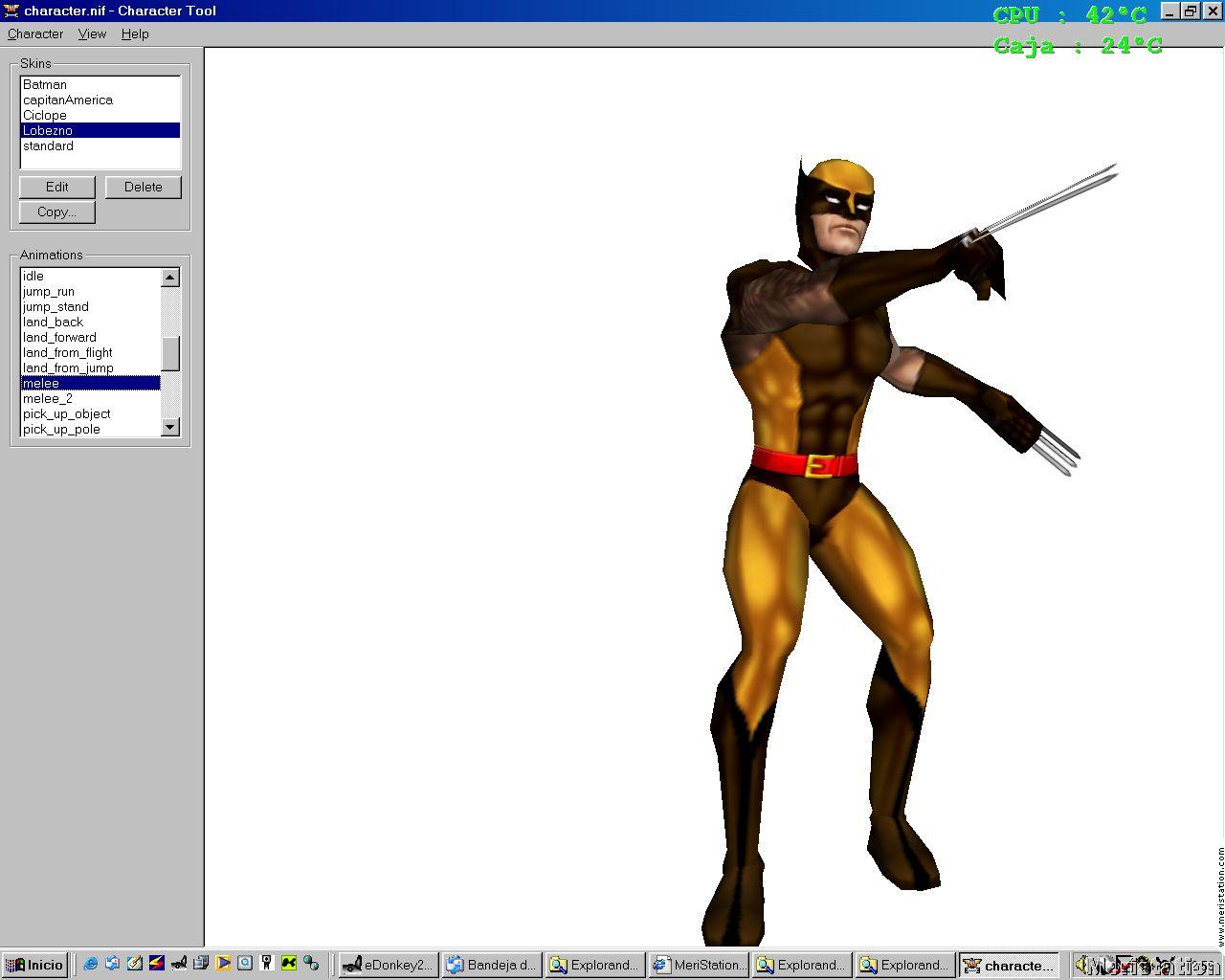Choose the pick_up_pole animation
The width and height of the screenshot is (1225, 980).
coord(91,429)
